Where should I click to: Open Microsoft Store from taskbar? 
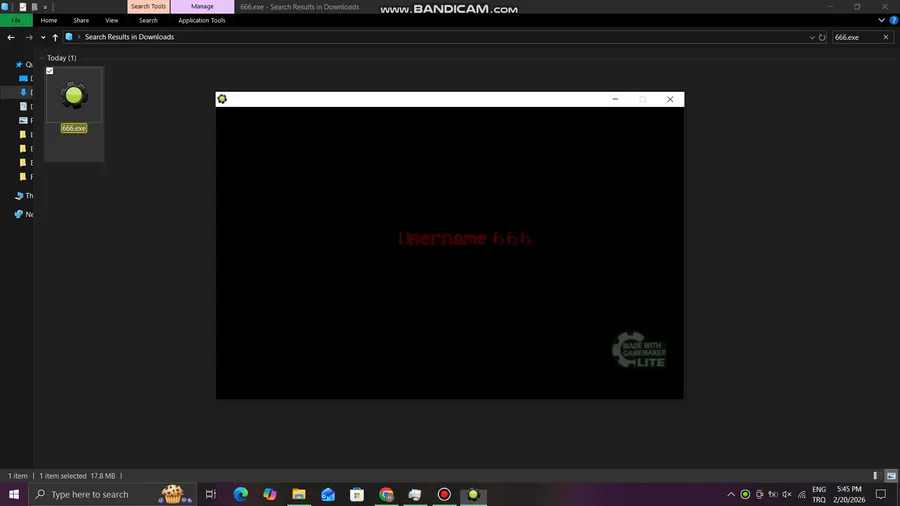tap(357, 494)
